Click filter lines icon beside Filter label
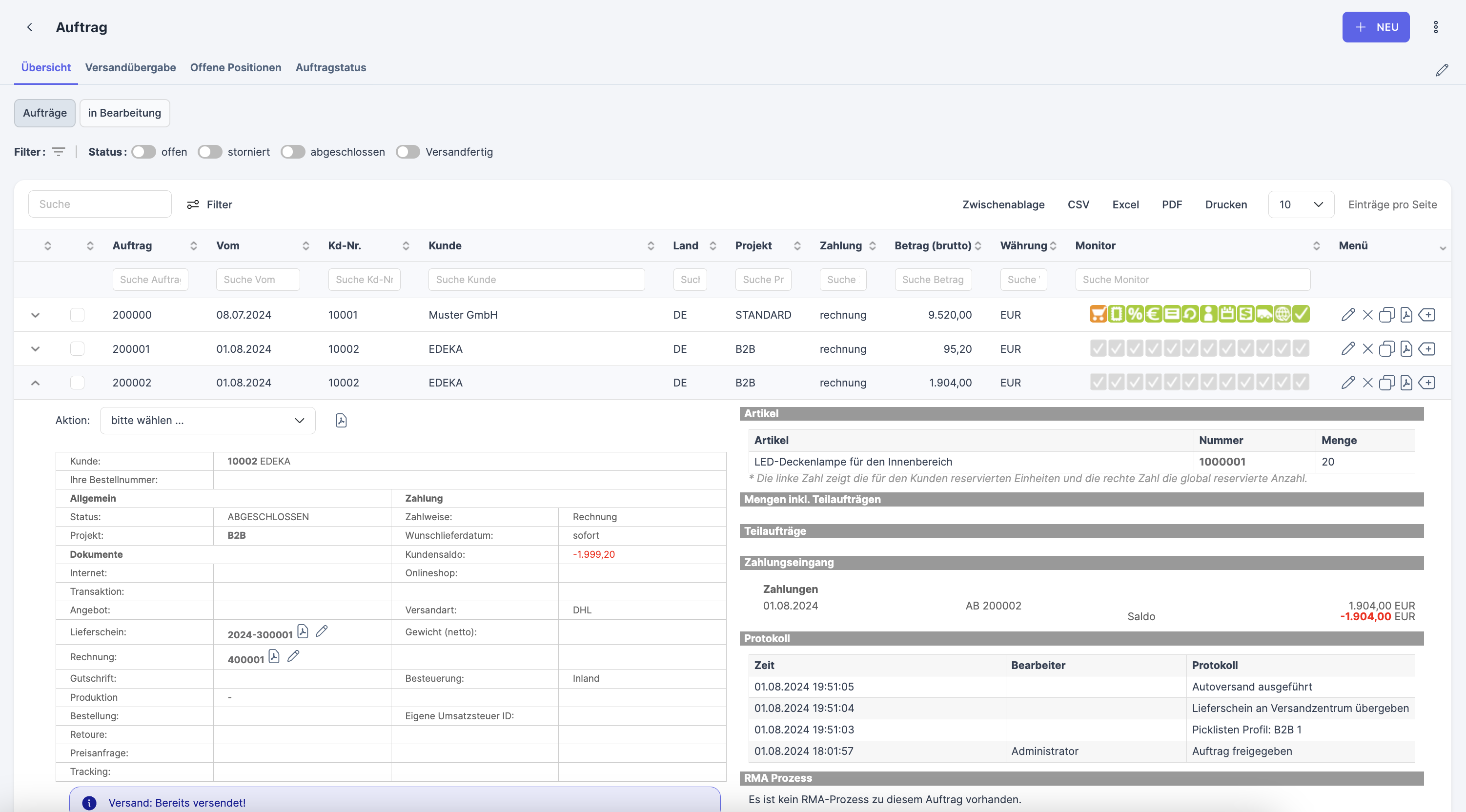Image resolution: width=1466 pixels, height=812 pixels. pyautogui.click(x=58, y=152)
